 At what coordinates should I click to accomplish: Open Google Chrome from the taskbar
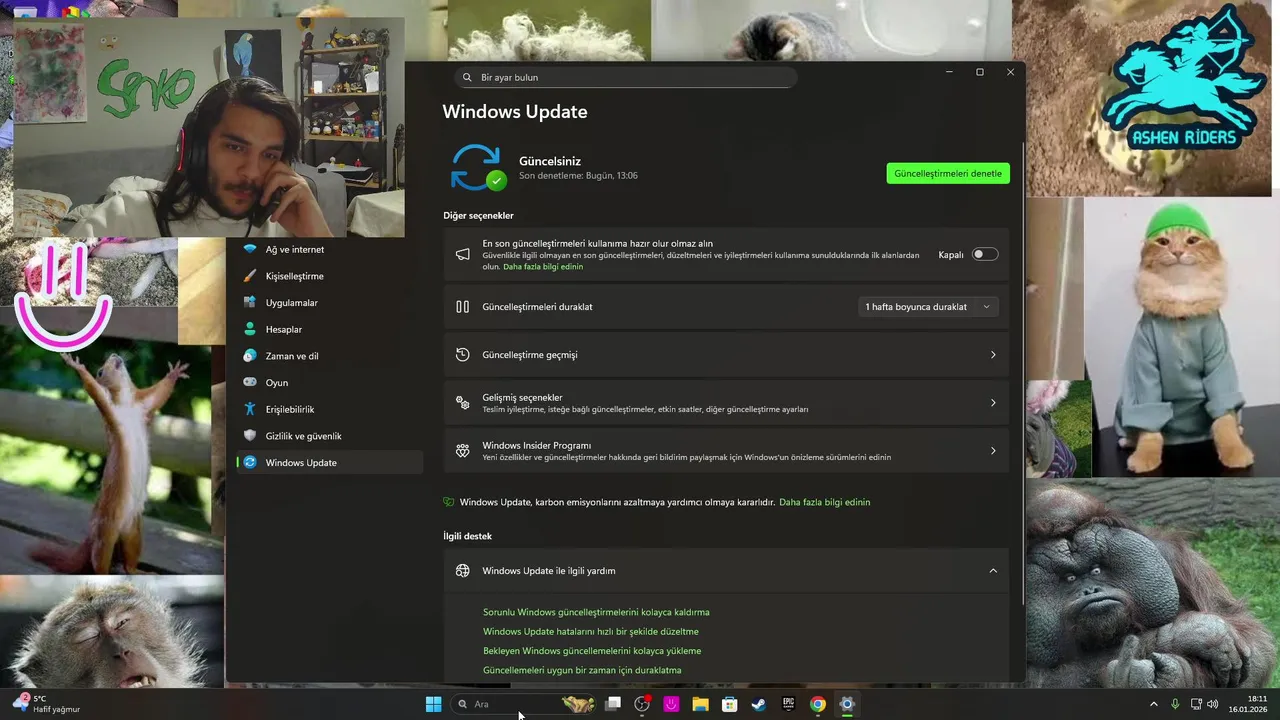(818, 704)
